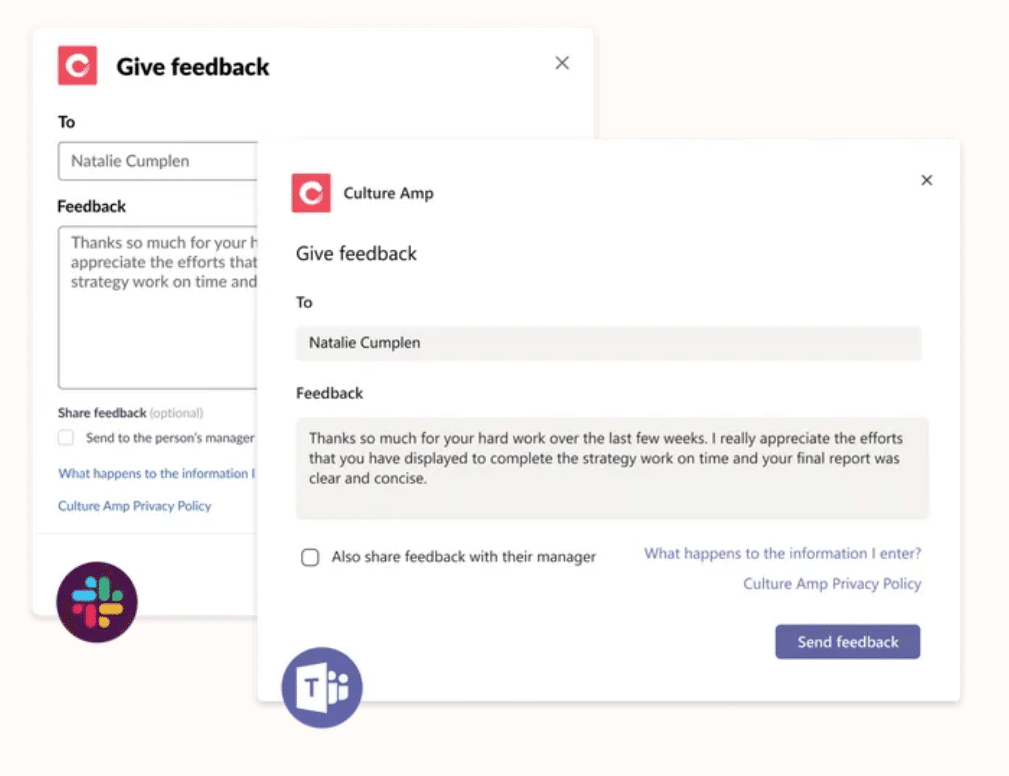Click the Culture Amp logo in Teams dialog
This screenshot has height=776, width=1009.
(311, 192)
